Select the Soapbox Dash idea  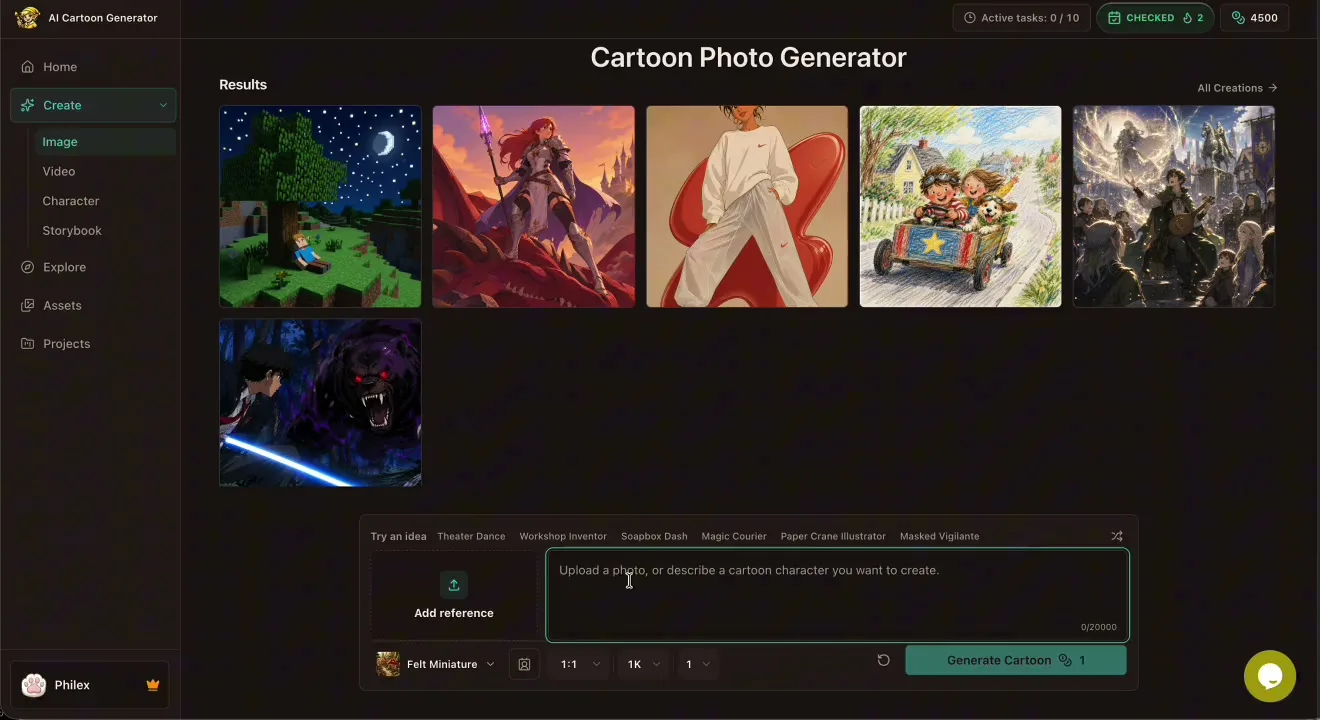tap(654, 536)
